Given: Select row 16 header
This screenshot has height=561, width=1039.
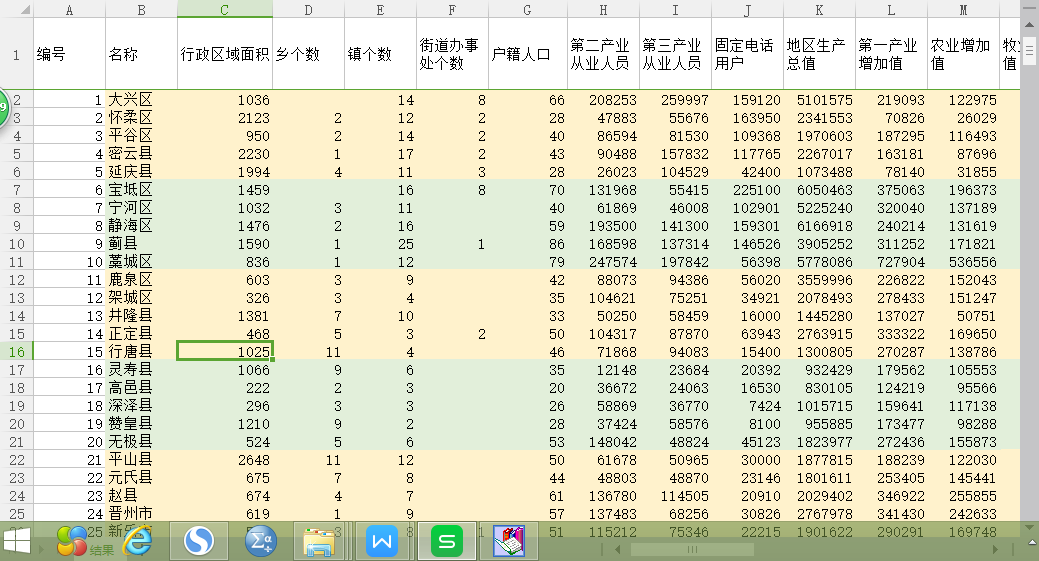Looking at the screenshot, I should (x=16, y=351).
